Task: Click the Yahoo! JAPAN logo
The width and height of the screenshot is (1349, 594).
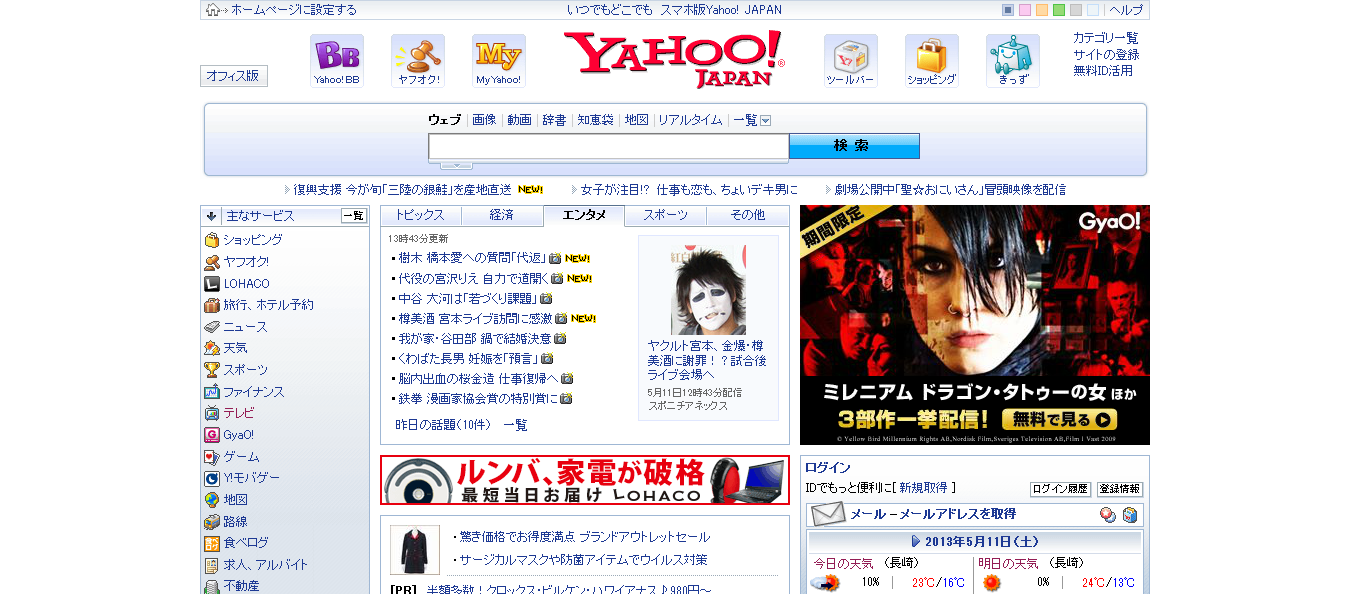Action: coord(675,59)
